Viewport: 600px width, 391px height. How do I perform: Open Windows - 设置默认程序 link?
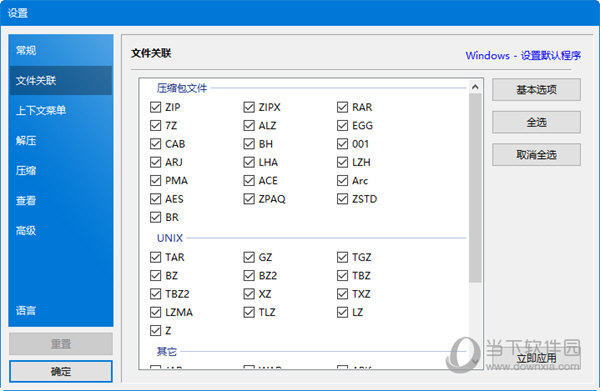click(x=523, y=55)
